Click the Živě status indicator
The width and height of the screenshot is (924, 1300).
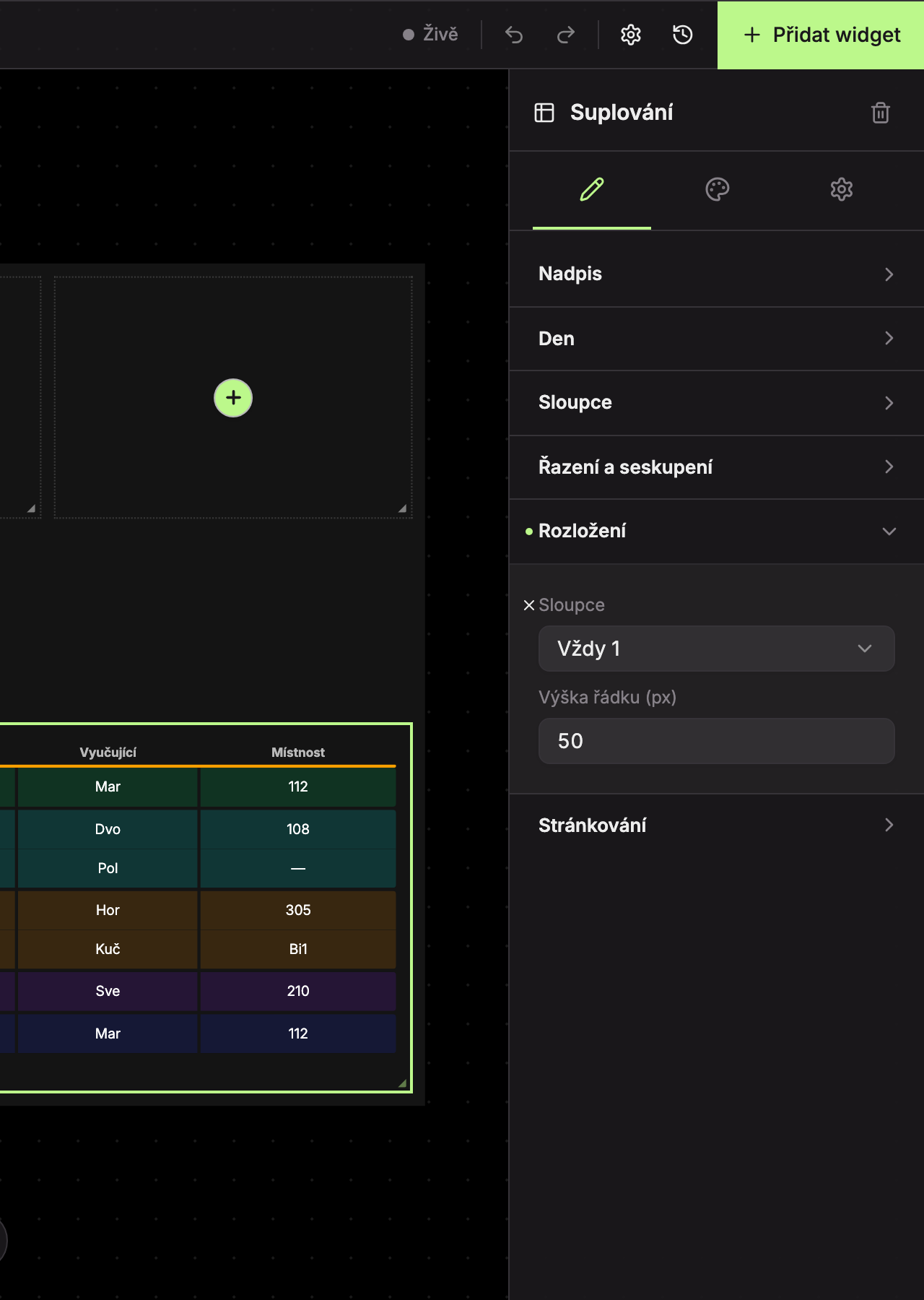430,35
